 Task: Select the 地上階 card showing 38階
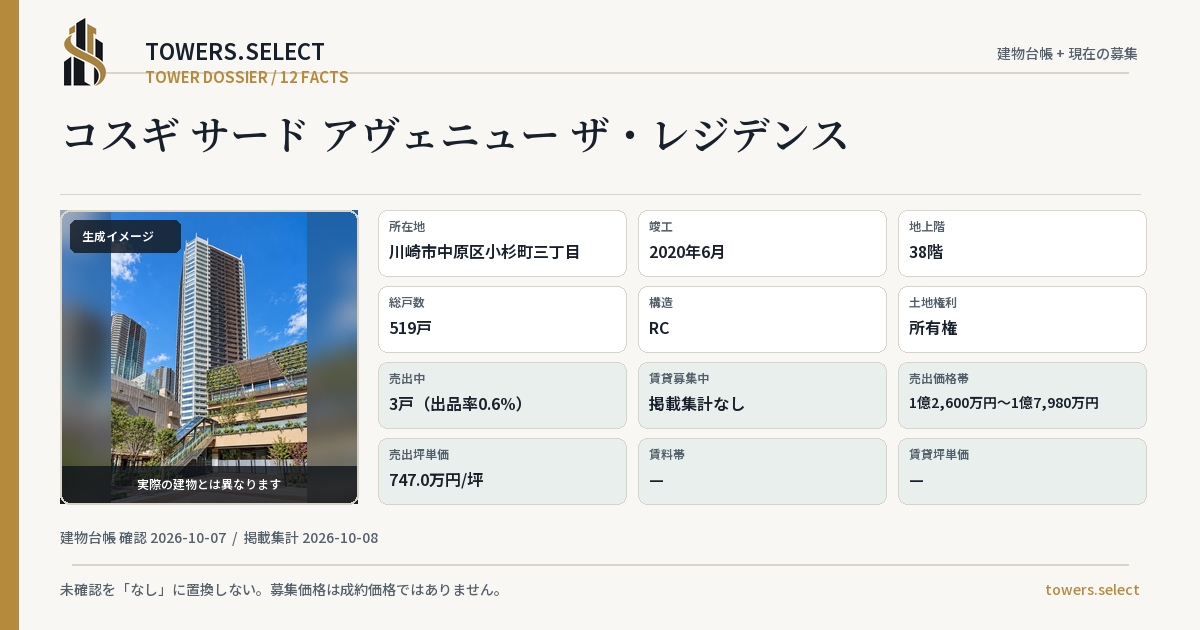[1022, 243]
